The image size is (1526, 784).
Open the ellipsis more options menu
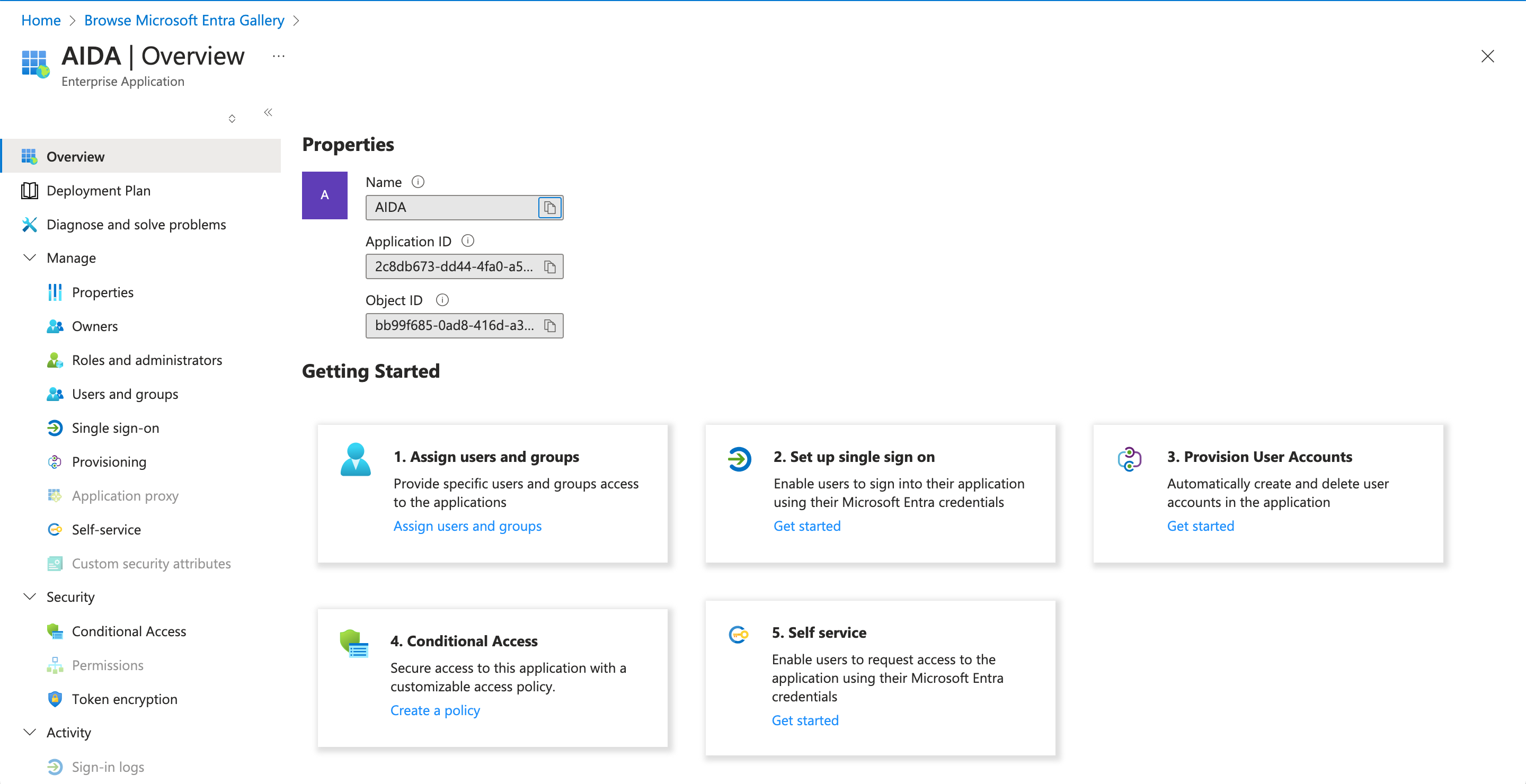click(x=278, y=56)
